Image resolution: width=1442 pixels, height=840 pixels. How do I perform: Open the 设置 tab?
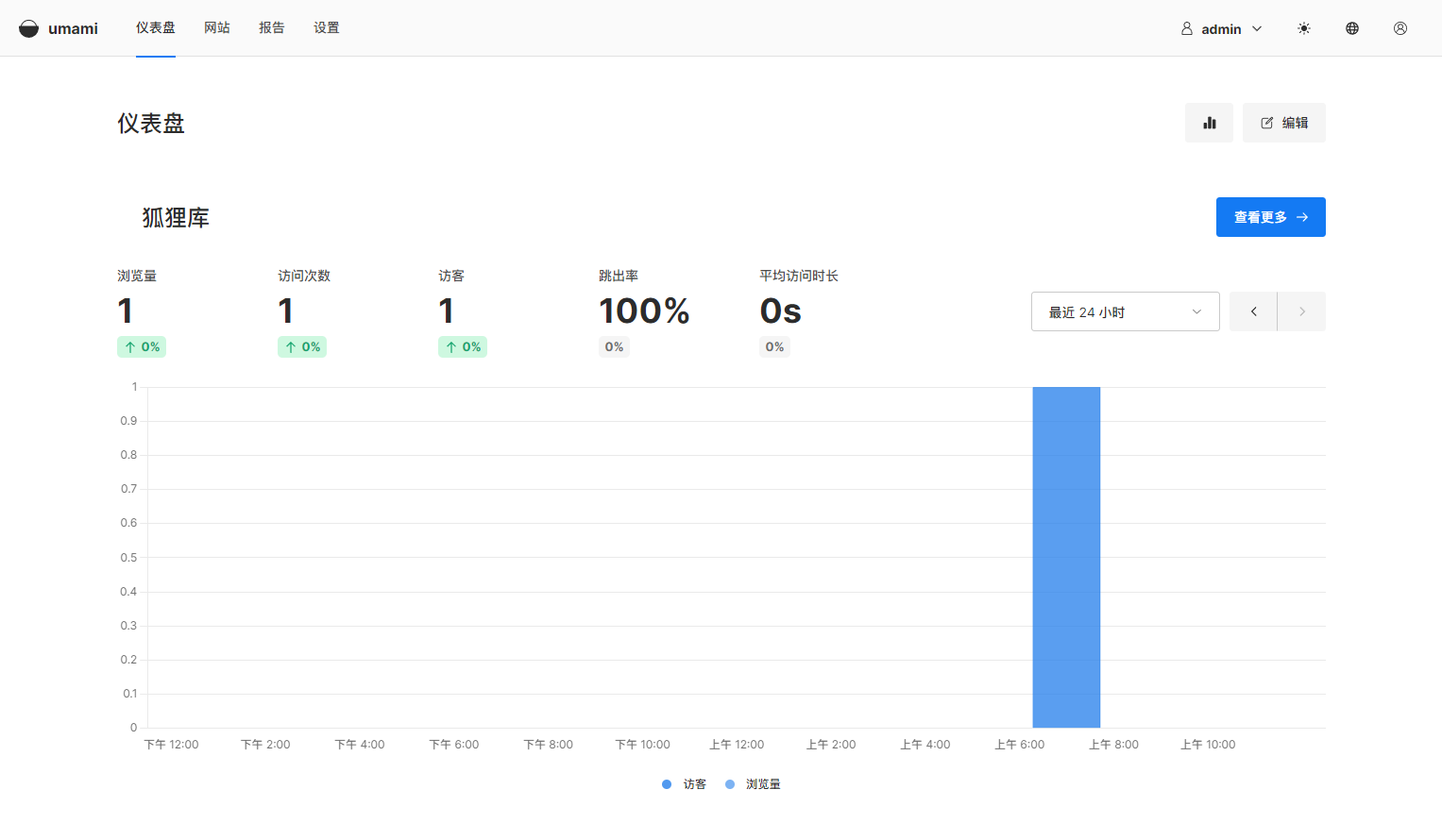[327, 28]
